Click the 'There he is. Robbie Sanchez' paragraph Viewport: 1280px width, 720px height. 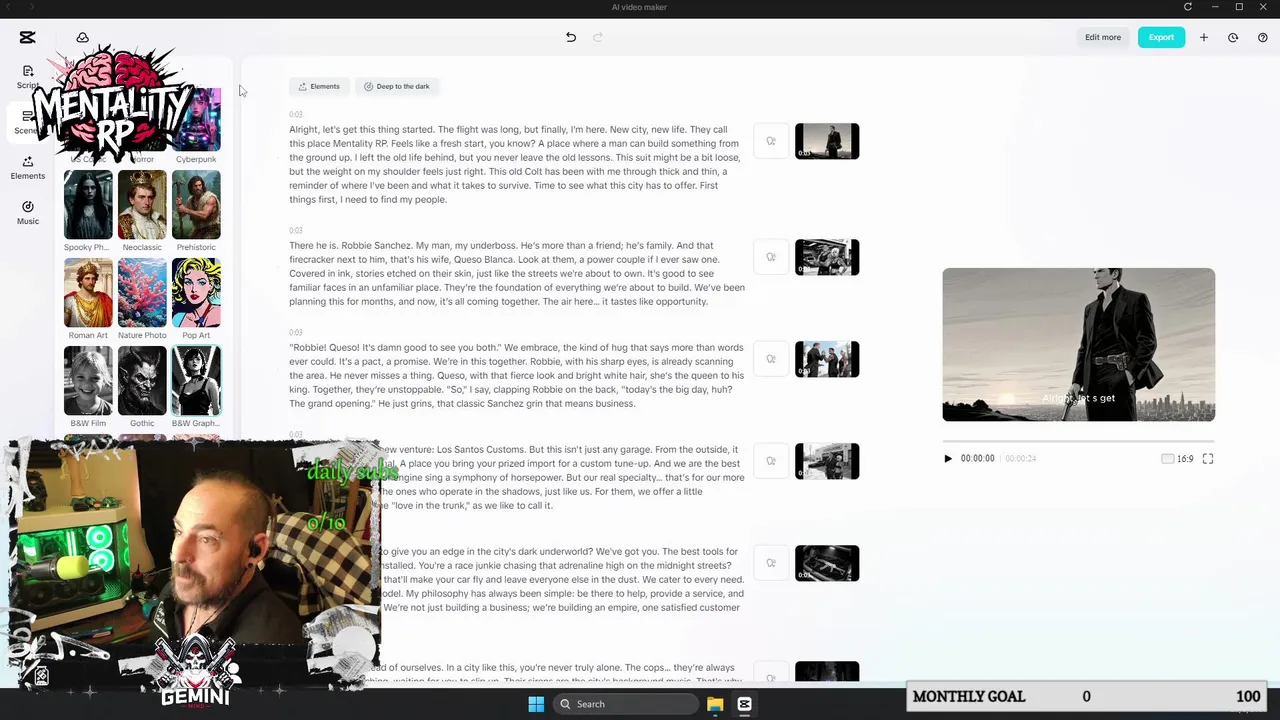coord(516,273)
